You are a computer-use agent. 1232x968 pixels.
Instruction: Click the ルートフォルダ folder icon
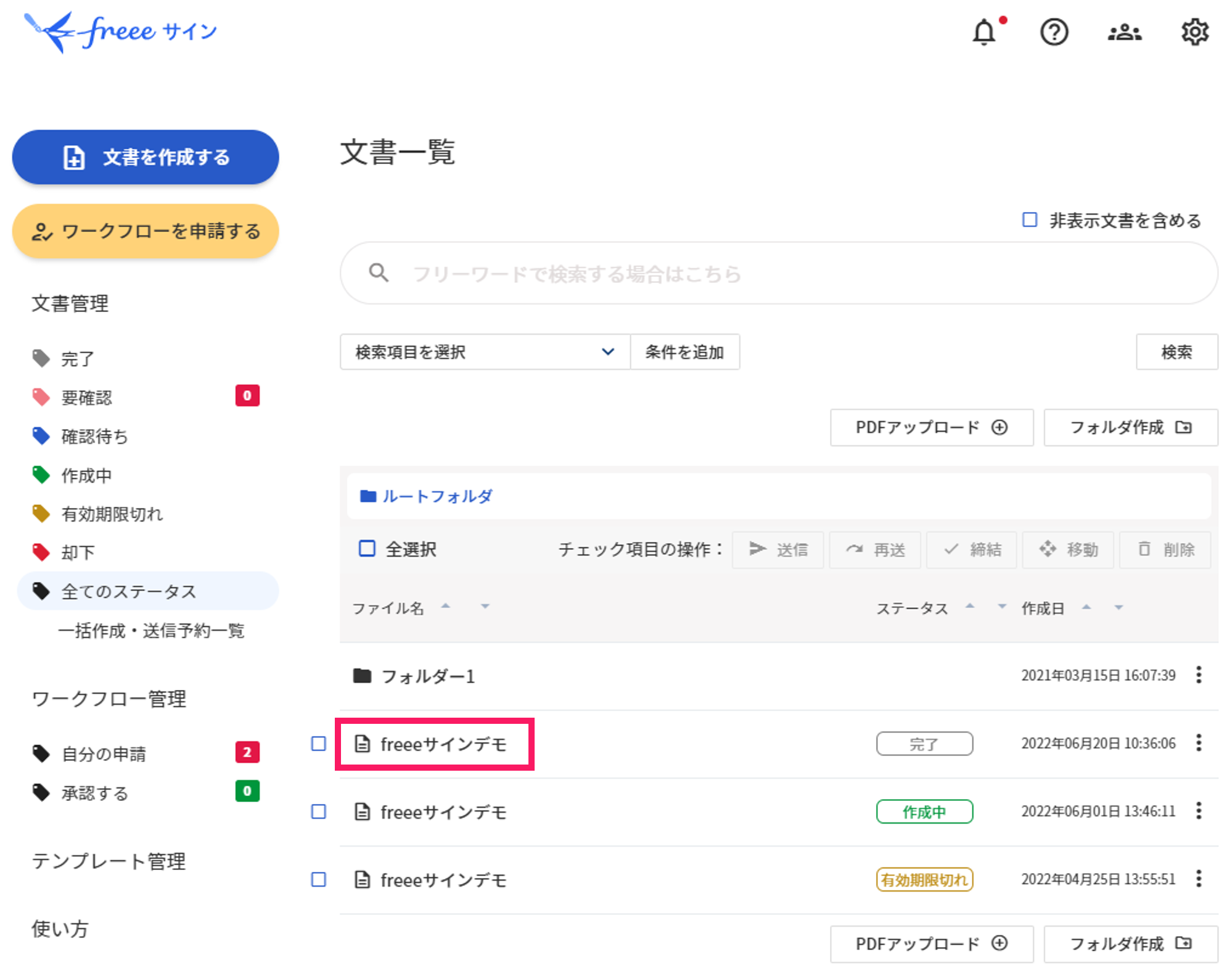click(x=368, y=496)
